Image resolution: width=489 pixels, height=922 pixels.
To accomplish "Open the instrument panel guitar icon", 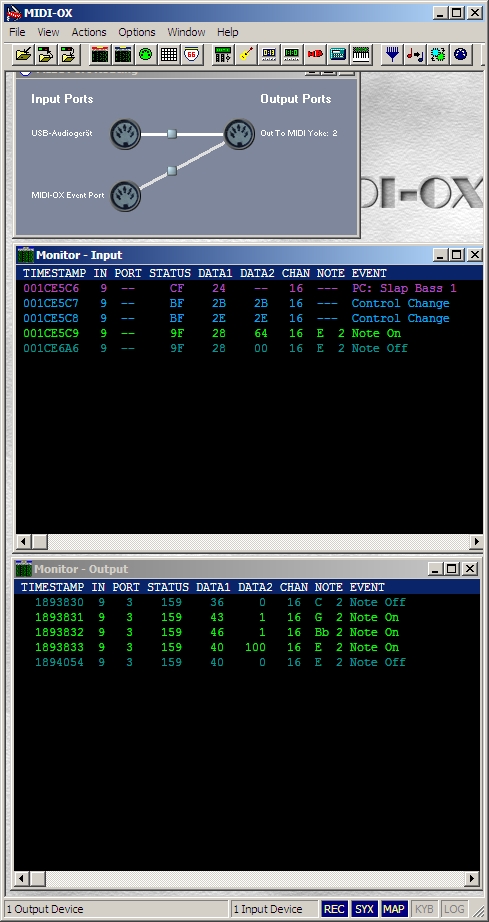I will [x=246, y=55].
